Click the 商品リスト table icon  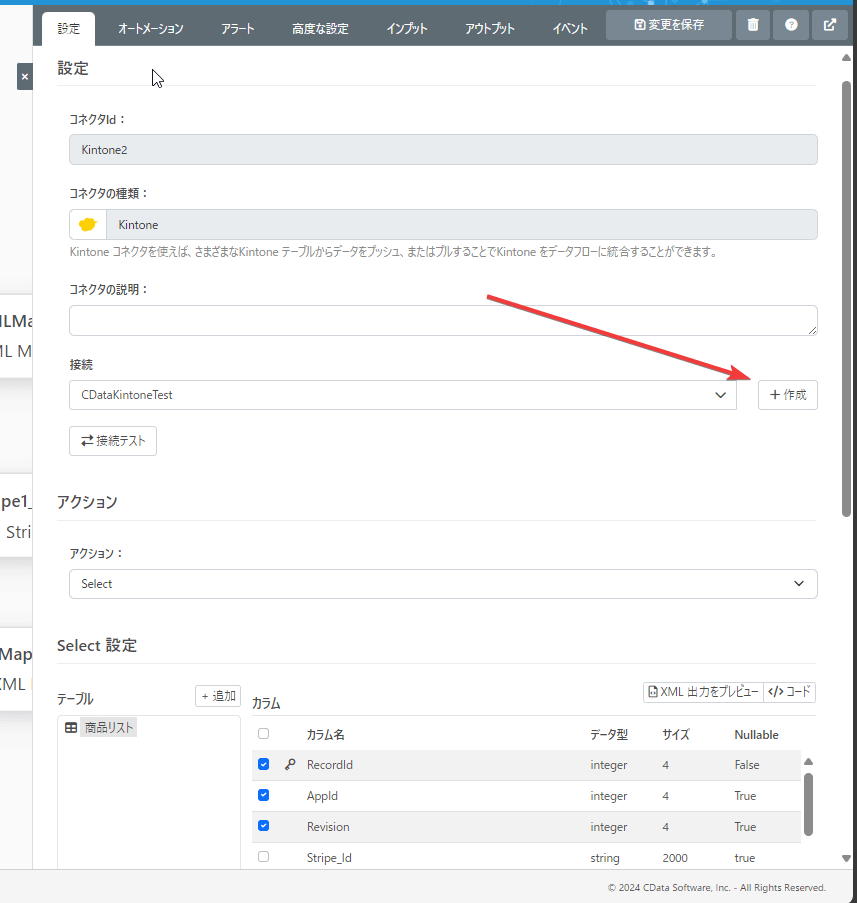point(71,727)
